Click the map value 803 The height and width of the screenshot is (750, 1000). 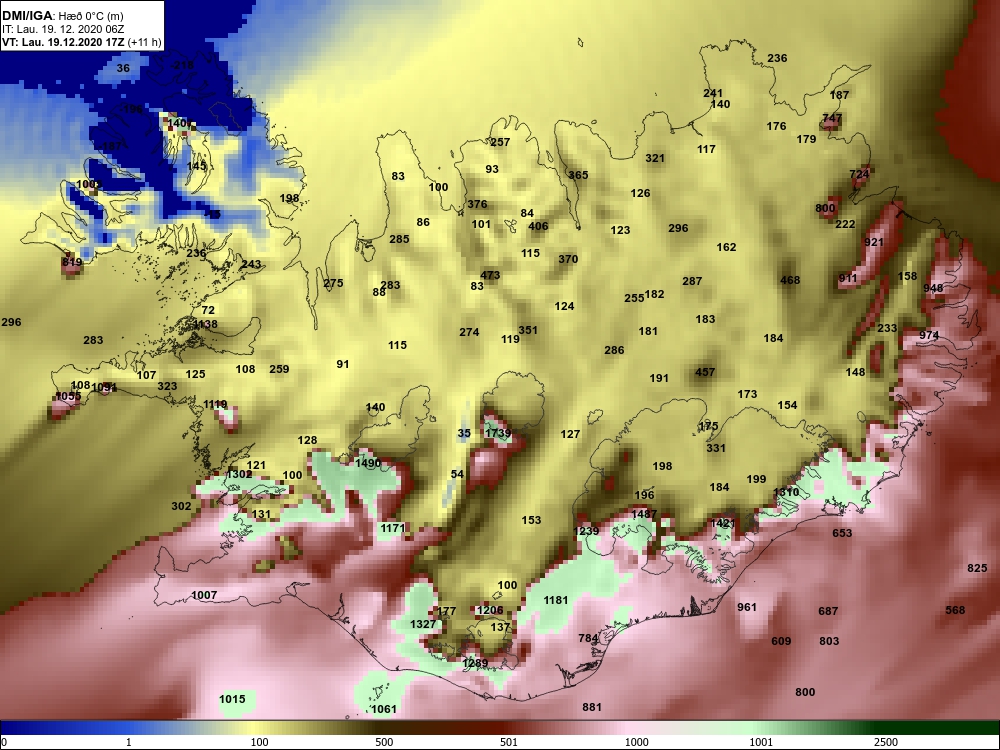pyautogui.click(x=829, y=641)
